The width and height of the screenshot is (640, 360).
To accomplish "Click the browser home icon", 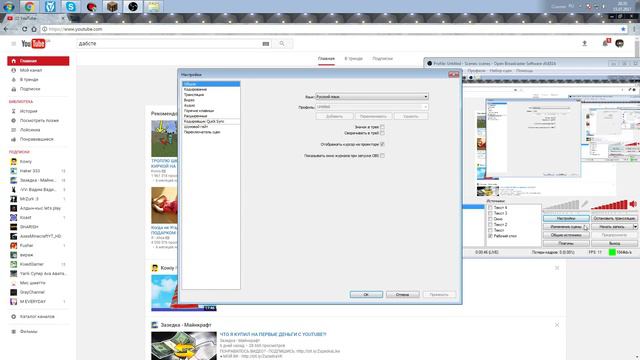I will tap(34, 29).
